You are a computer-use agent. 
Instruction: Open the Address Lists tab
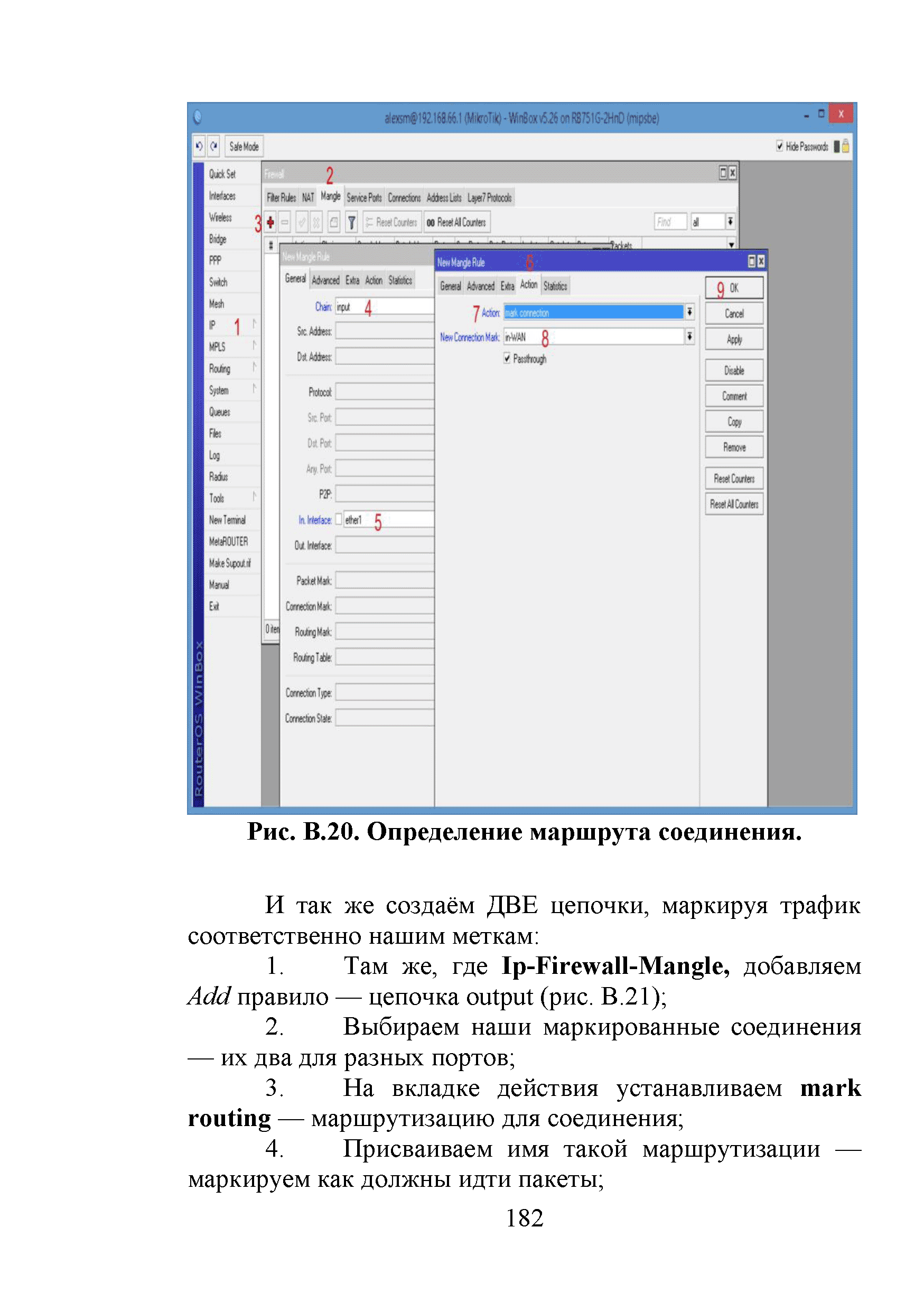point(444,198)
